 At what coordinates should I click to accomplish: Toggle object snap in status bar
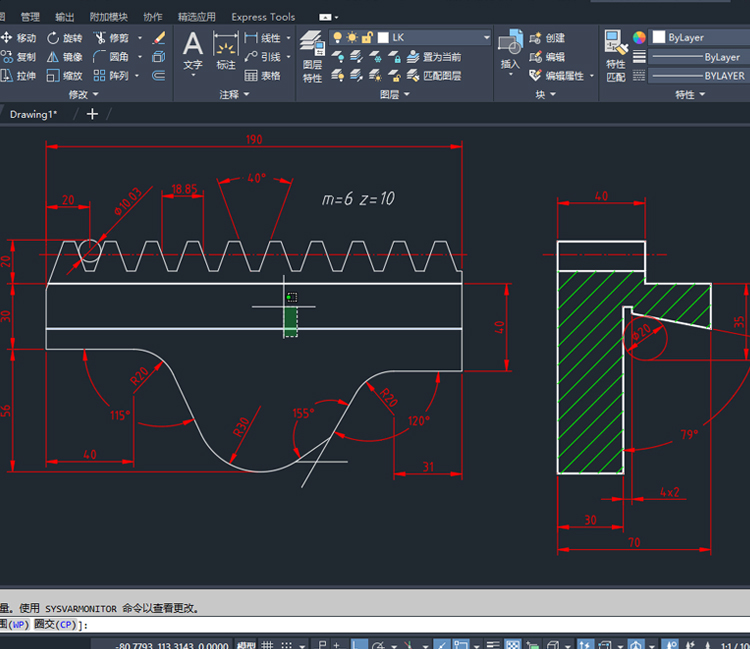click(462, 645)
